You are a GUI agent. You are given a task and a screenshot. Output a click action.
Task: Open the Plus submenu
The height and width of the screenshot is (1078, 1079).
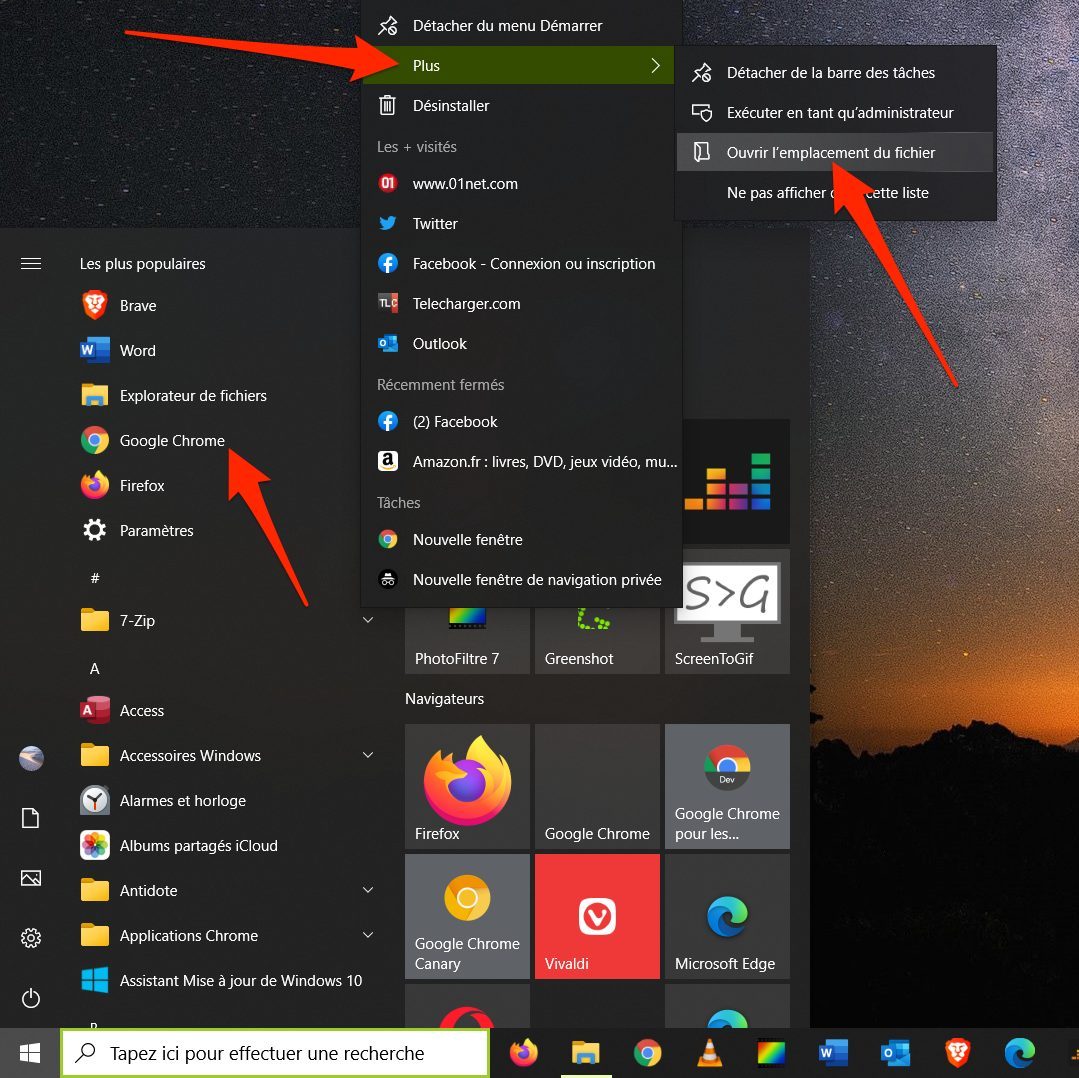click(518, 65)
